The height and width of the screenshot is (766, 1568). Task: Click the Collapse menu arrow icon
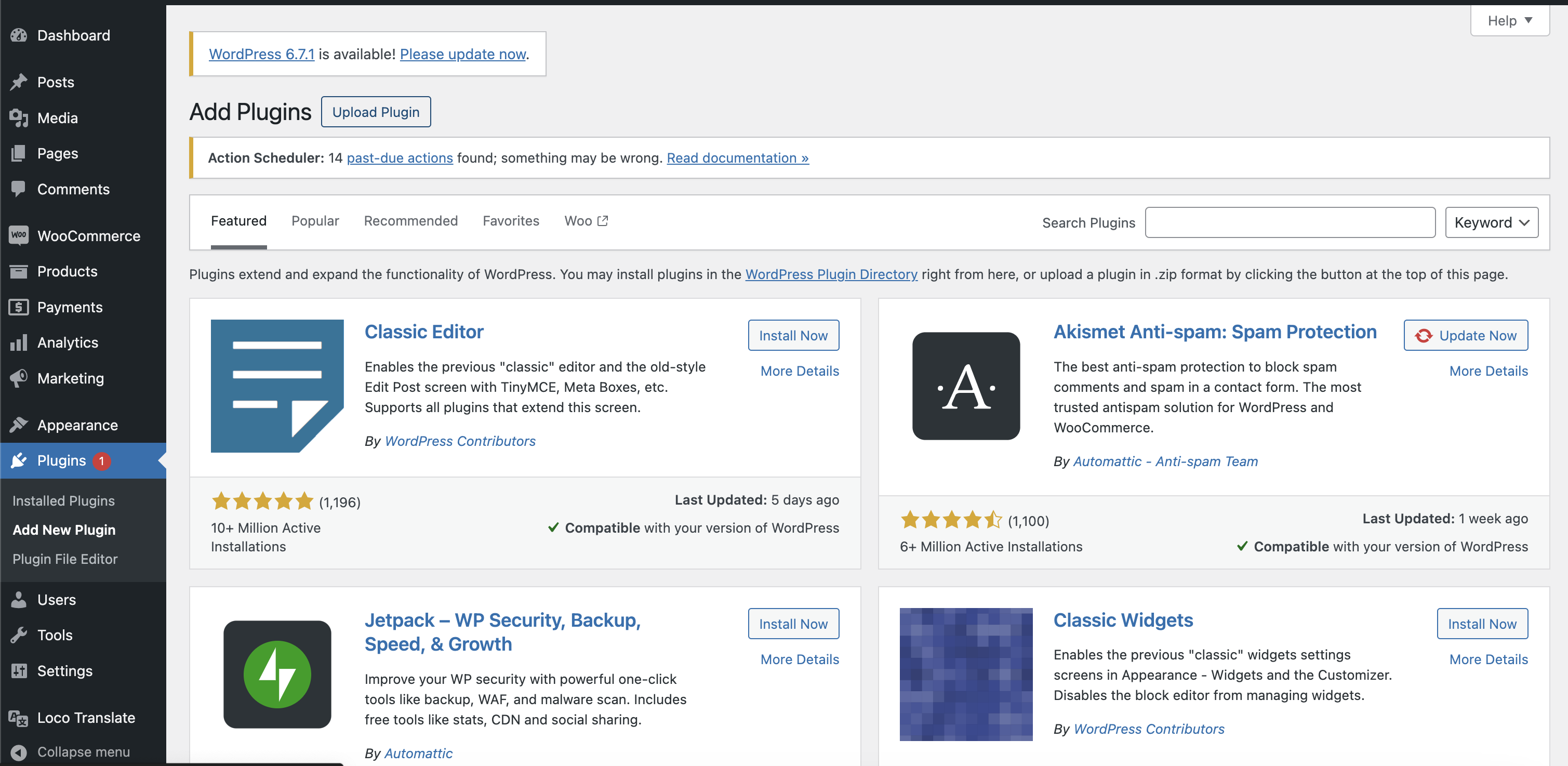coord(19,752)
